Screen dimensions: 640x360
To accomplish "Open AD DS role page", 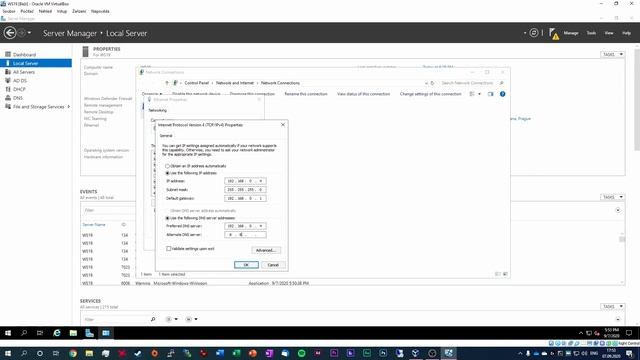I will point(20,81).
